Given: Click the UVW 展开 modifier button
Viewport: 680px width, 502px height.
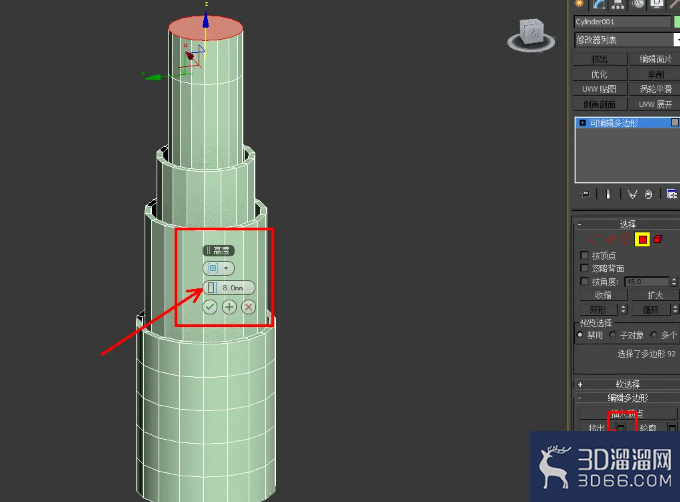Looking at the screenshot, I should [x=655, y=104].
